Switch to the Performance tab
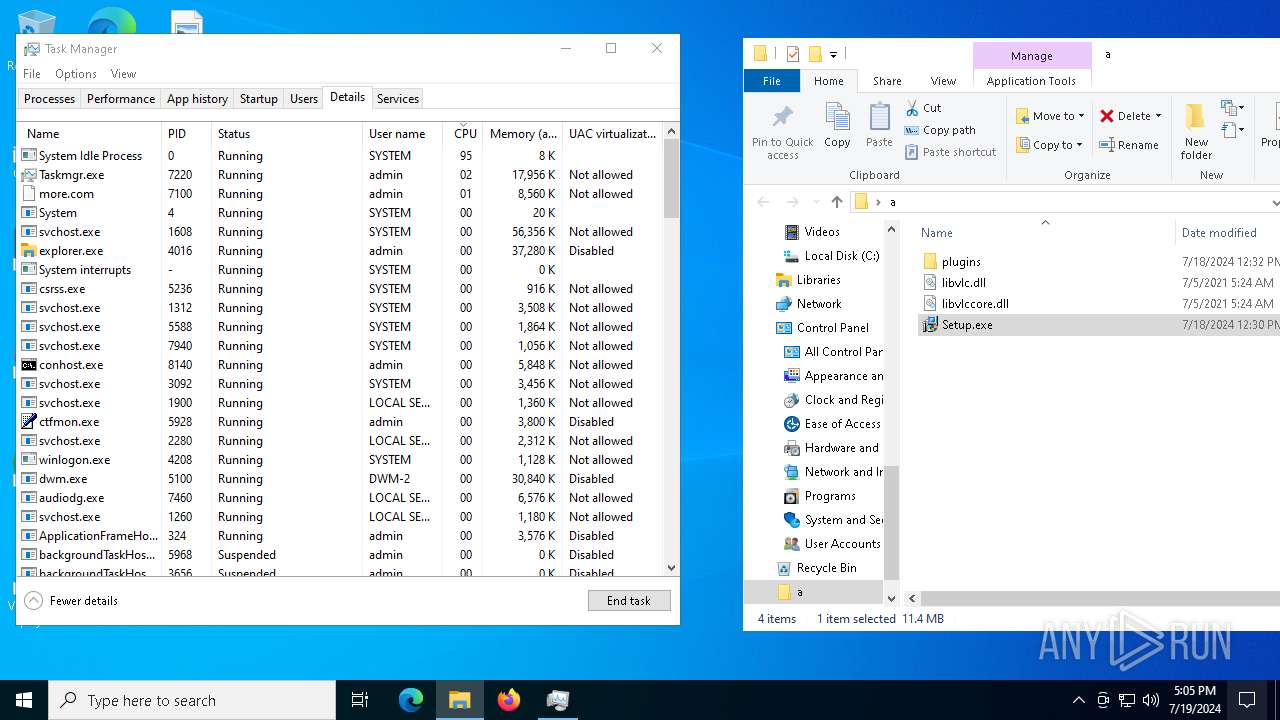 [x=121, y=99]
